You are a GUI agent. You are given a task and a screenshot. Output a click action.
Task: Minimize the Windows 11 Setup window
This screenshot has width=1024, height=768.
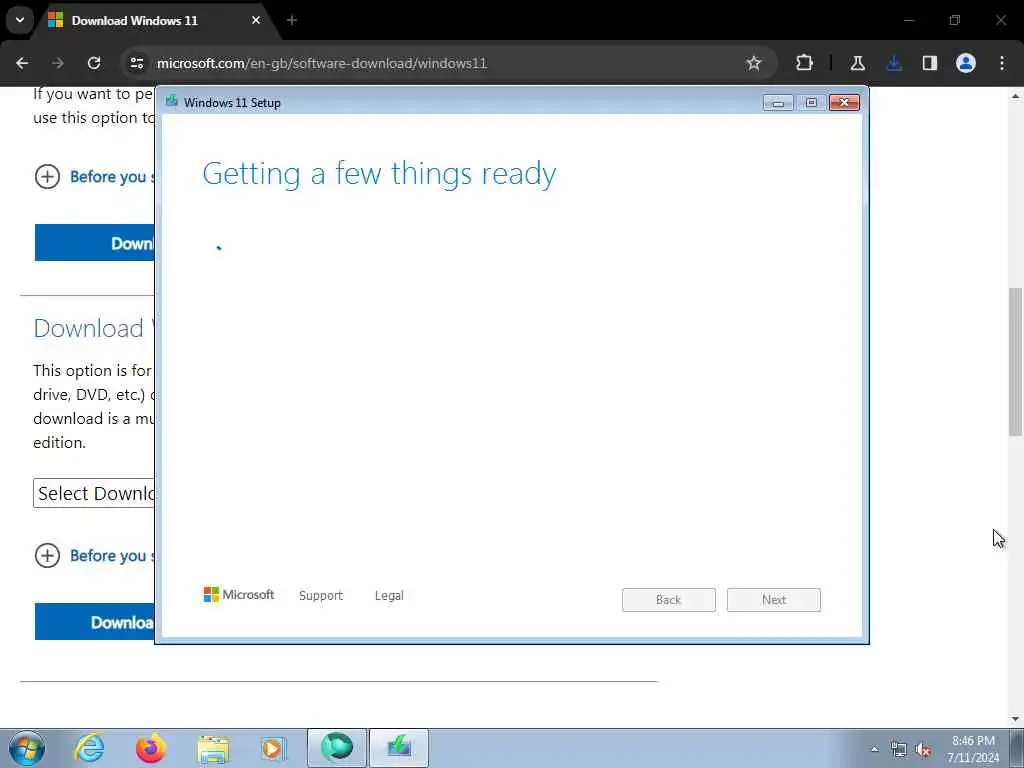778,103
